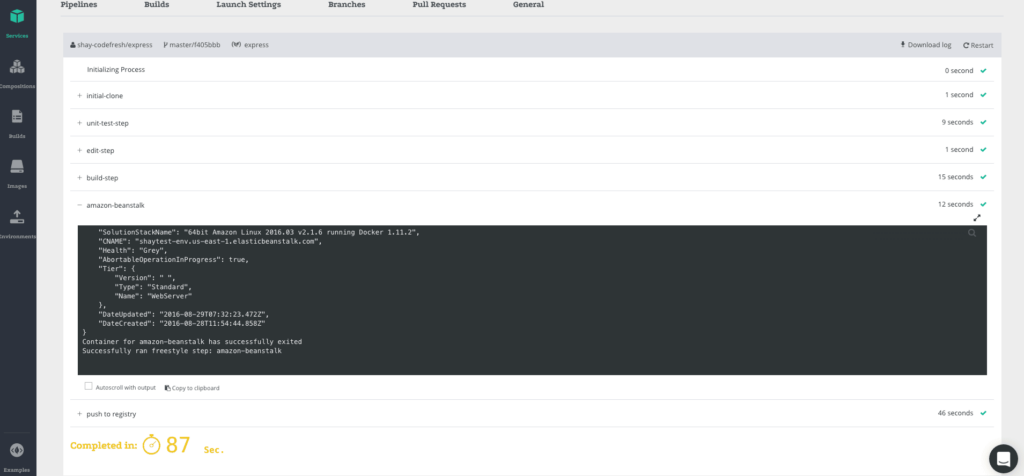Click the Download log button

point(925,45)
